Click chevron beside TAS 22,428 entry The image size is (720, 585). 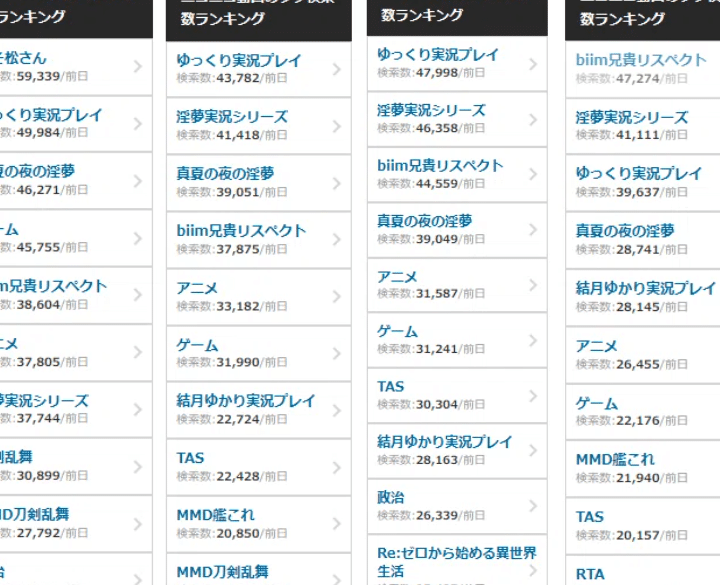coord(336,467)
